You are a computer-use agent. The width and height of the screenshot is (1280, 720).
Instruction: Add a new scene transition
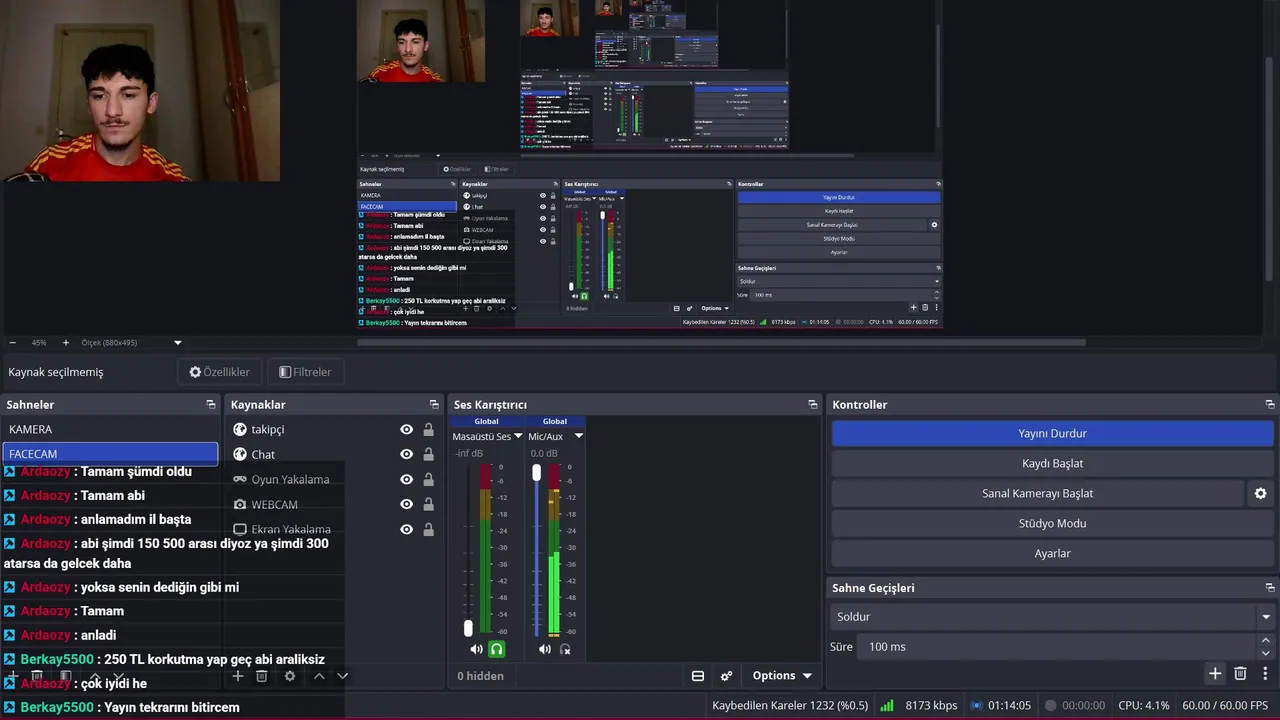tap(1215, 674)
